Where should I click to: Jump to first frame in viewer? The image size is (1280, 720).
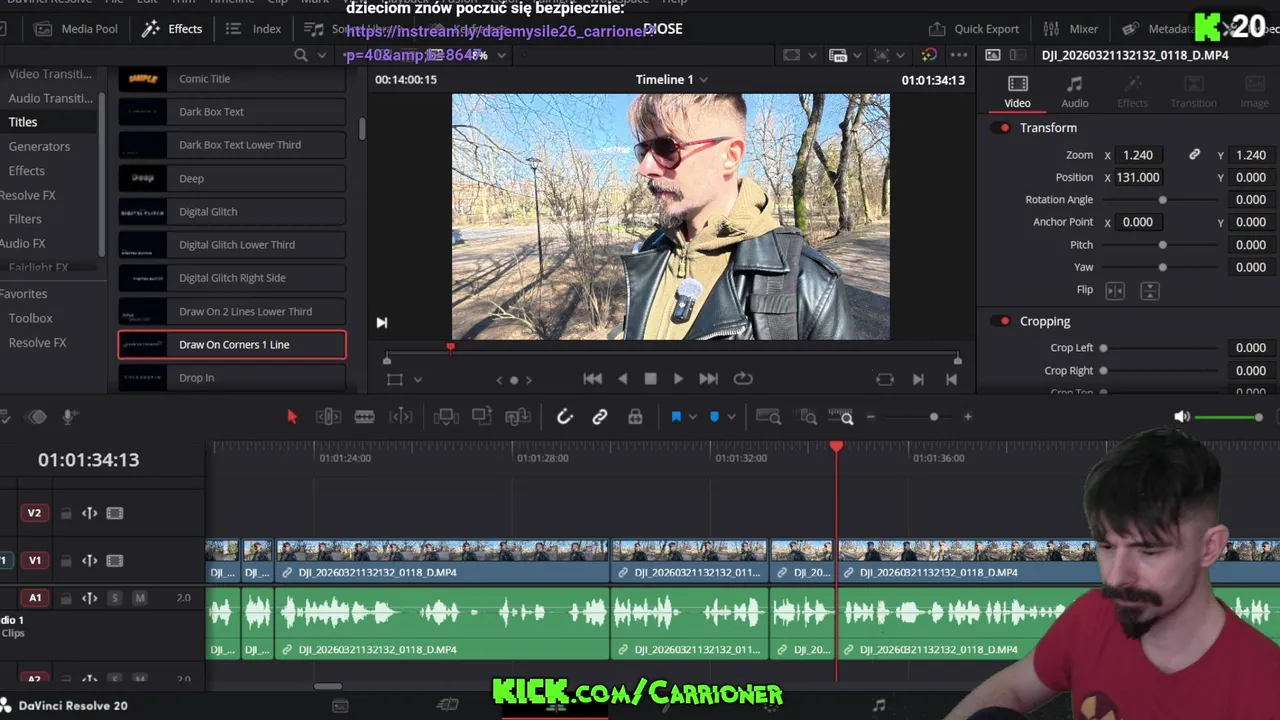pos(593,379)
